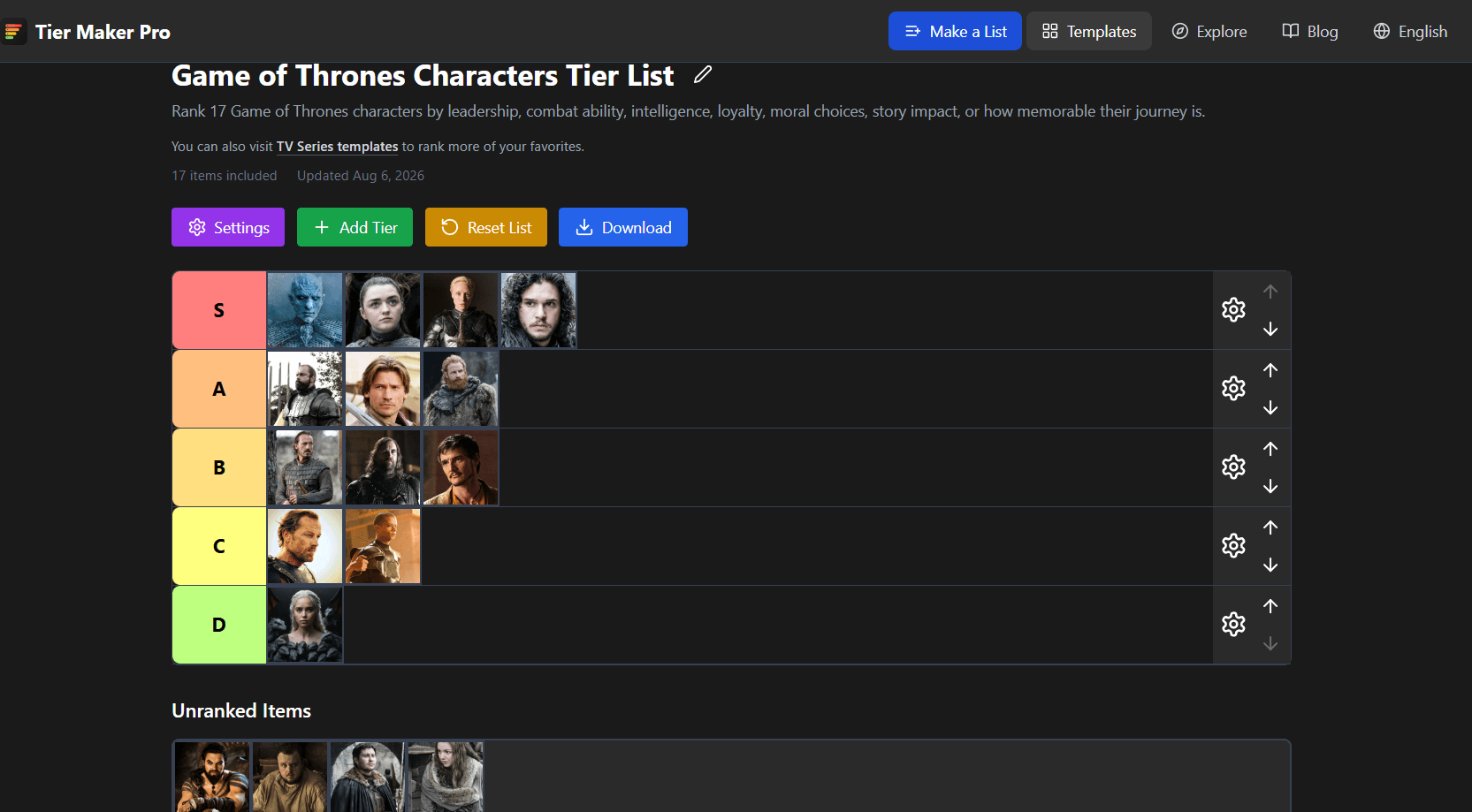This screenshot has height=812, width=1472.
Task: Open settings gear for the A tier
Action: pyautogui.click(x=1233, y=389)
